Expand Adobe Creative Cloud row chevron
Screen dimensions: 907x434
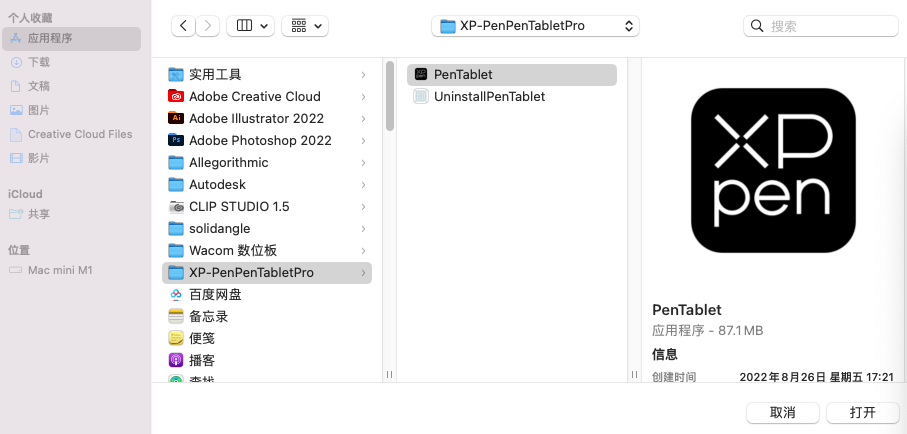pyautogui.click(x=363, y=97)
